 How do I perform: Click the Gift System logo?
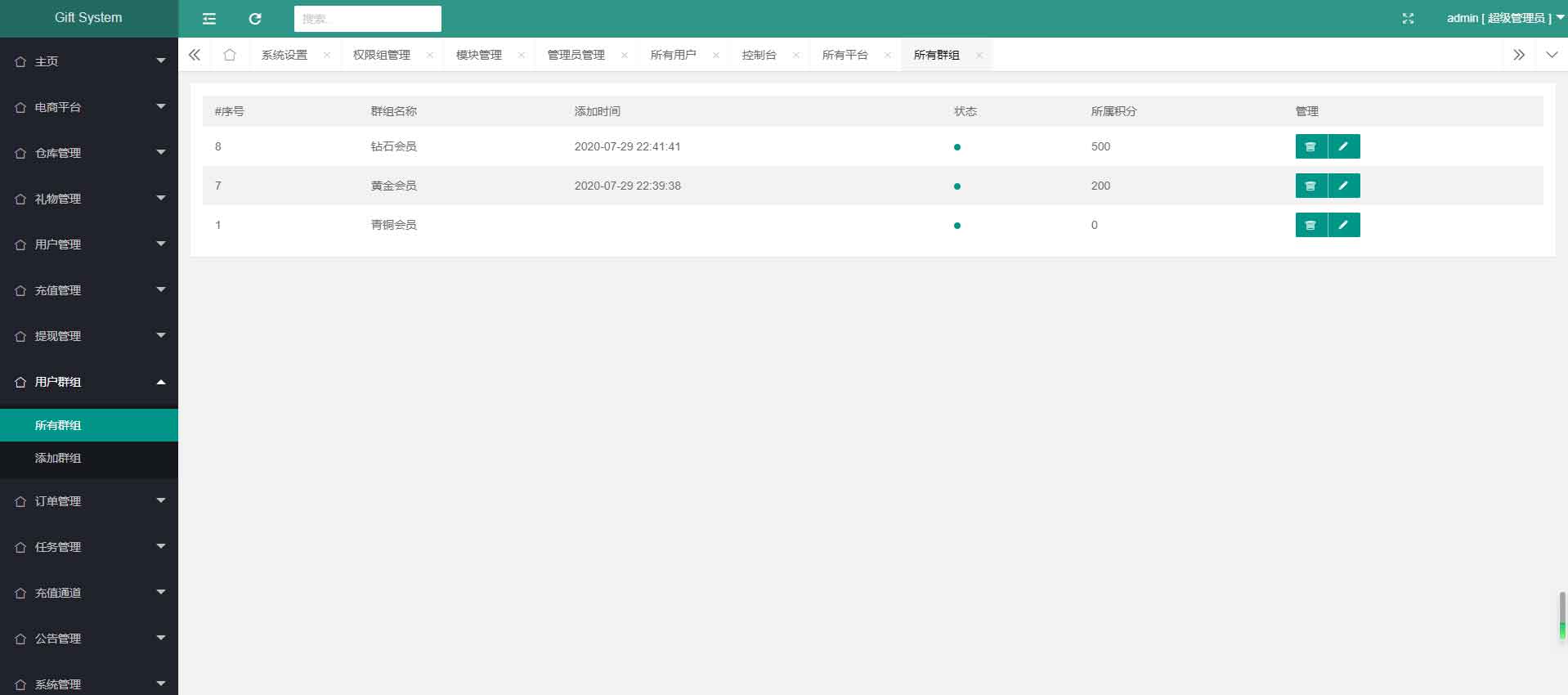(88, 18)
